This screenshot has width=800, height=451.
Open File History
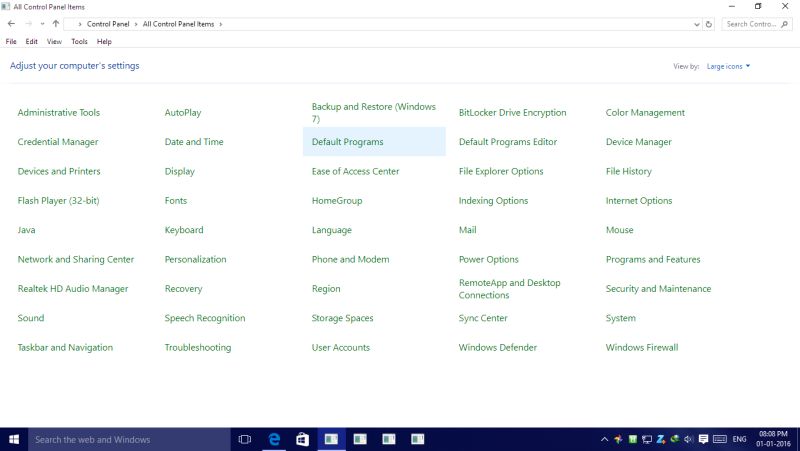click(629, 171)
